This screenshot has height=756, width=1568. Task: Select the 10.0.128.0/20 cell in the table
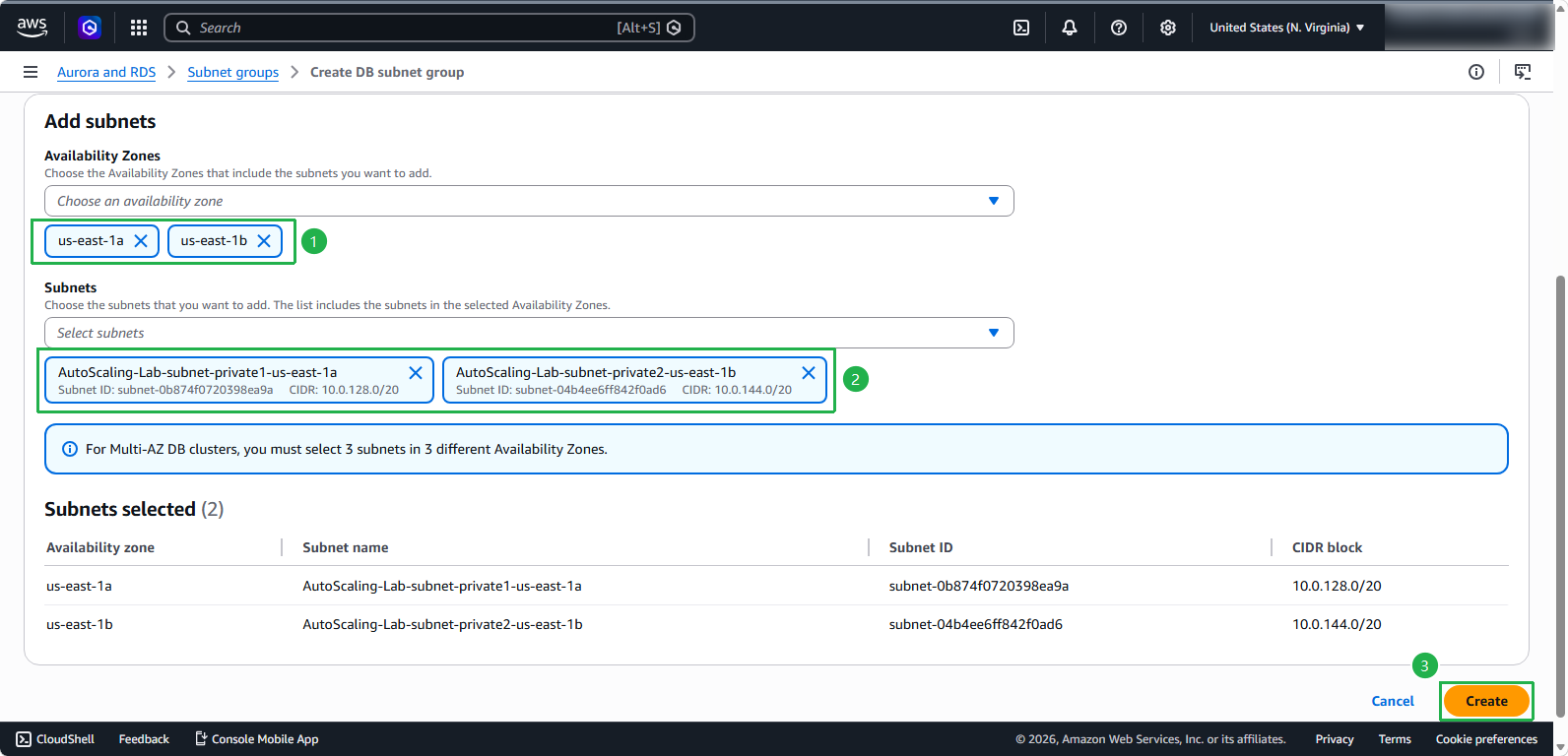[x=1337, y=586]
